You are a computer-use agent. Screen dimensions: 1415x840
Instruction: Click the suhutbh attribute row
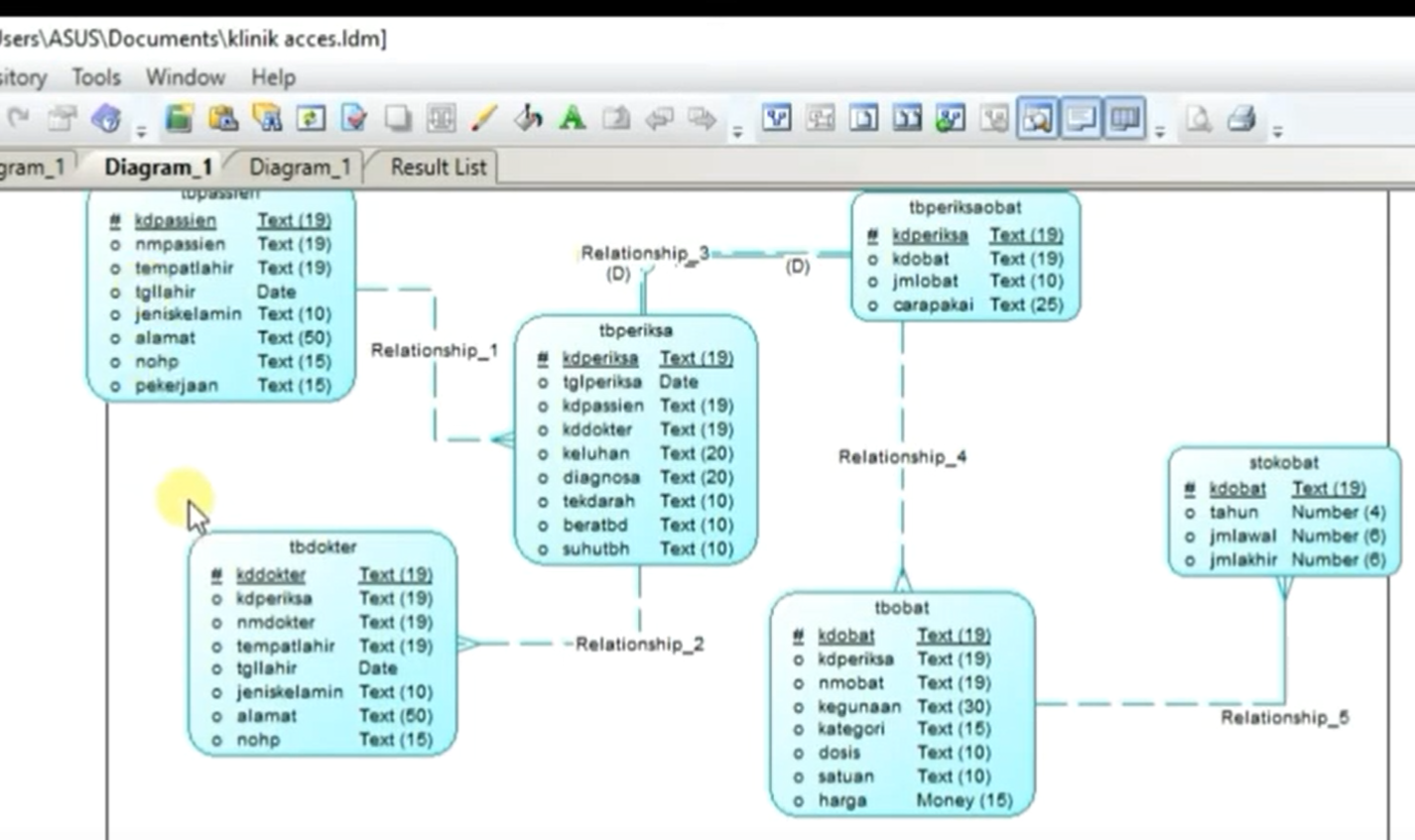point(635,548)
